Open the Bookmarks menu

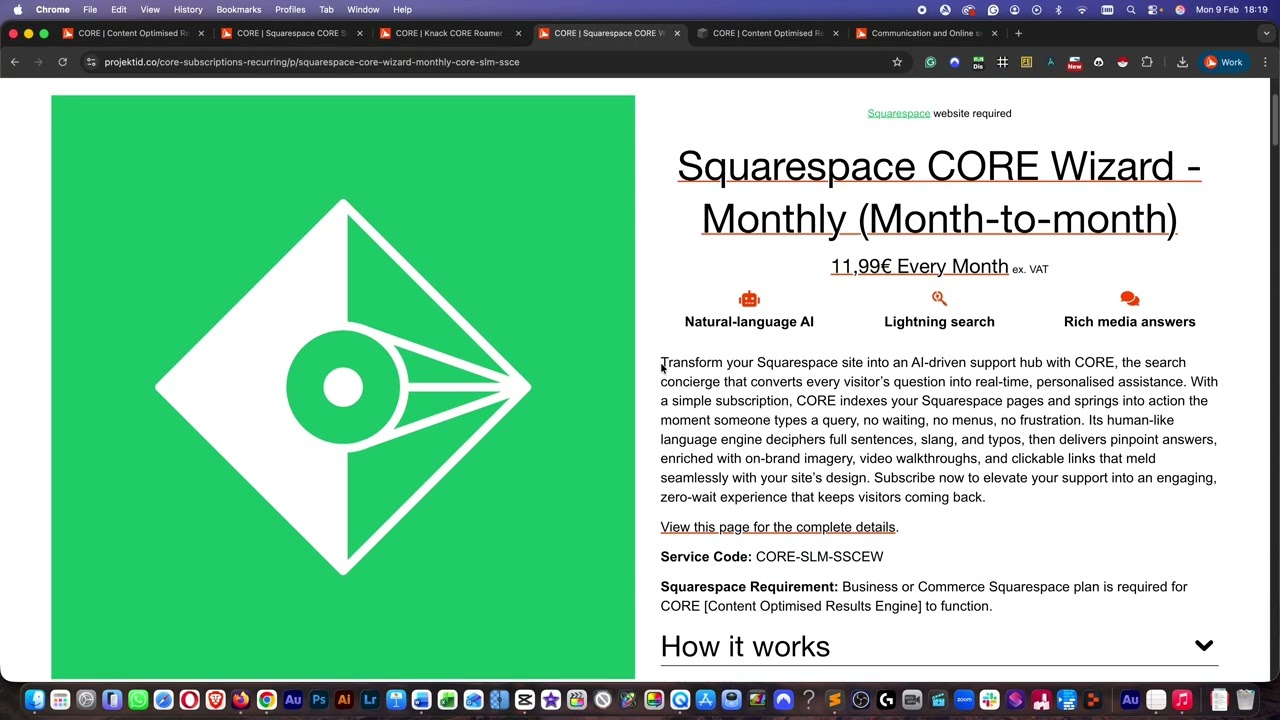coord(239,9)
